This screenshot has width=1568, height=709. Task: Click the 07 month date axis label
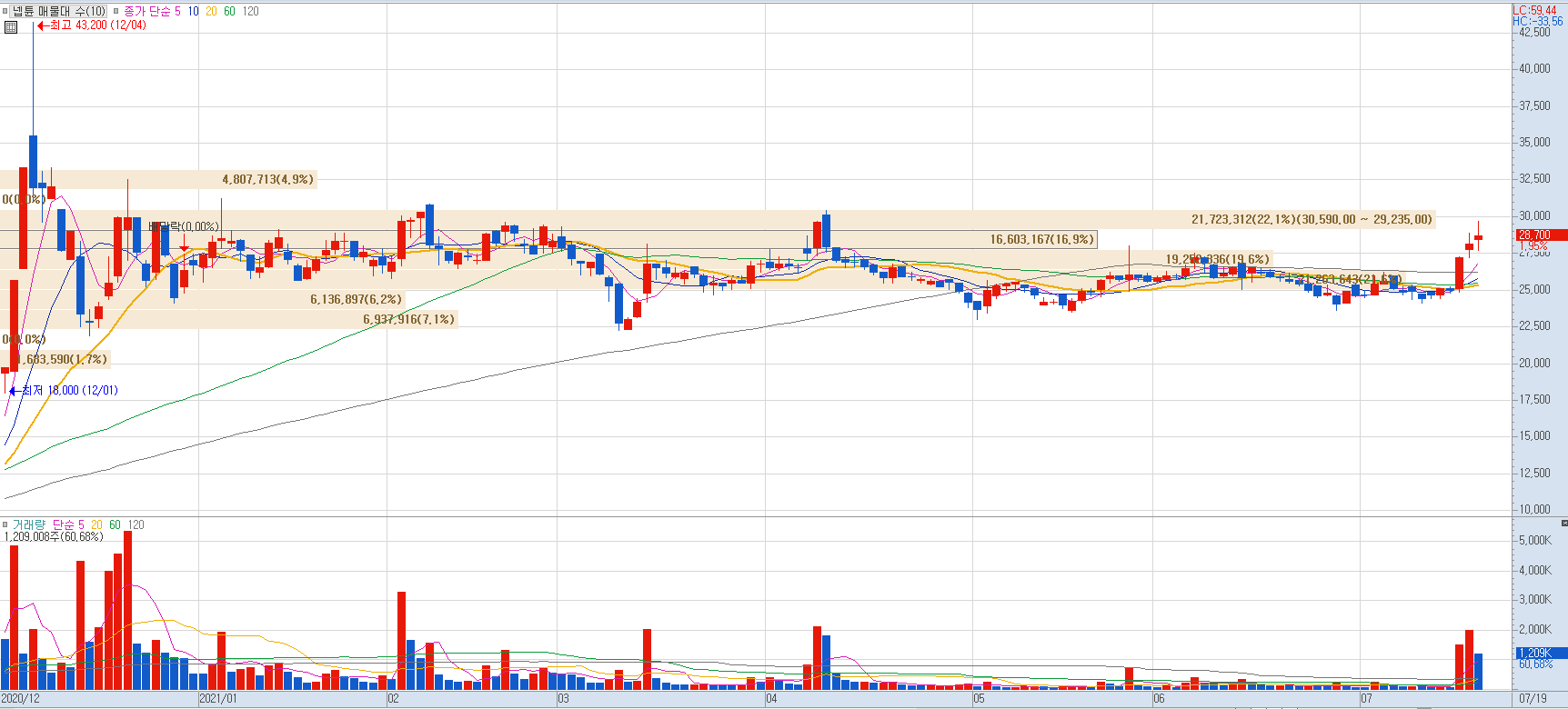[1367, 698]
